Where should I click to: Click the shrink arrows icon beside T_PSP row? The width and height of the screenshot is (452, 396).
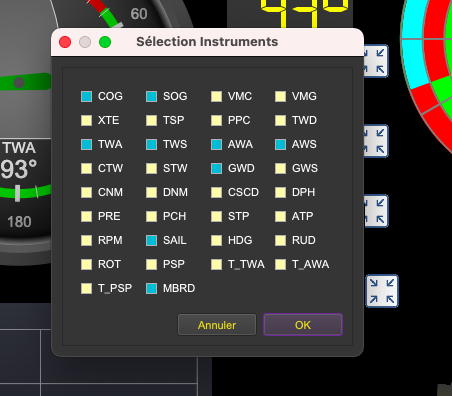382,291
